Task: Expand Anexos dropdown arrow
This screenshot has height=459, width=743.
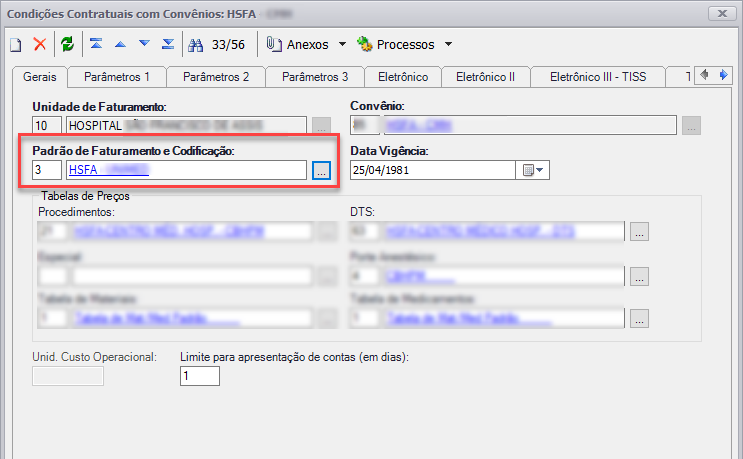Action: pos(342,45)
